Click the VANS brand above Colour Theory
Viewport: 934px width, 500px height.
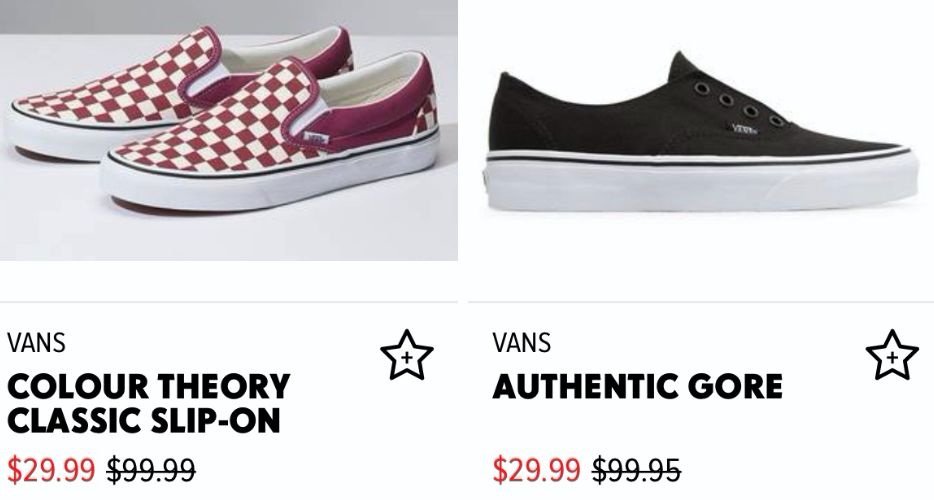36,343
